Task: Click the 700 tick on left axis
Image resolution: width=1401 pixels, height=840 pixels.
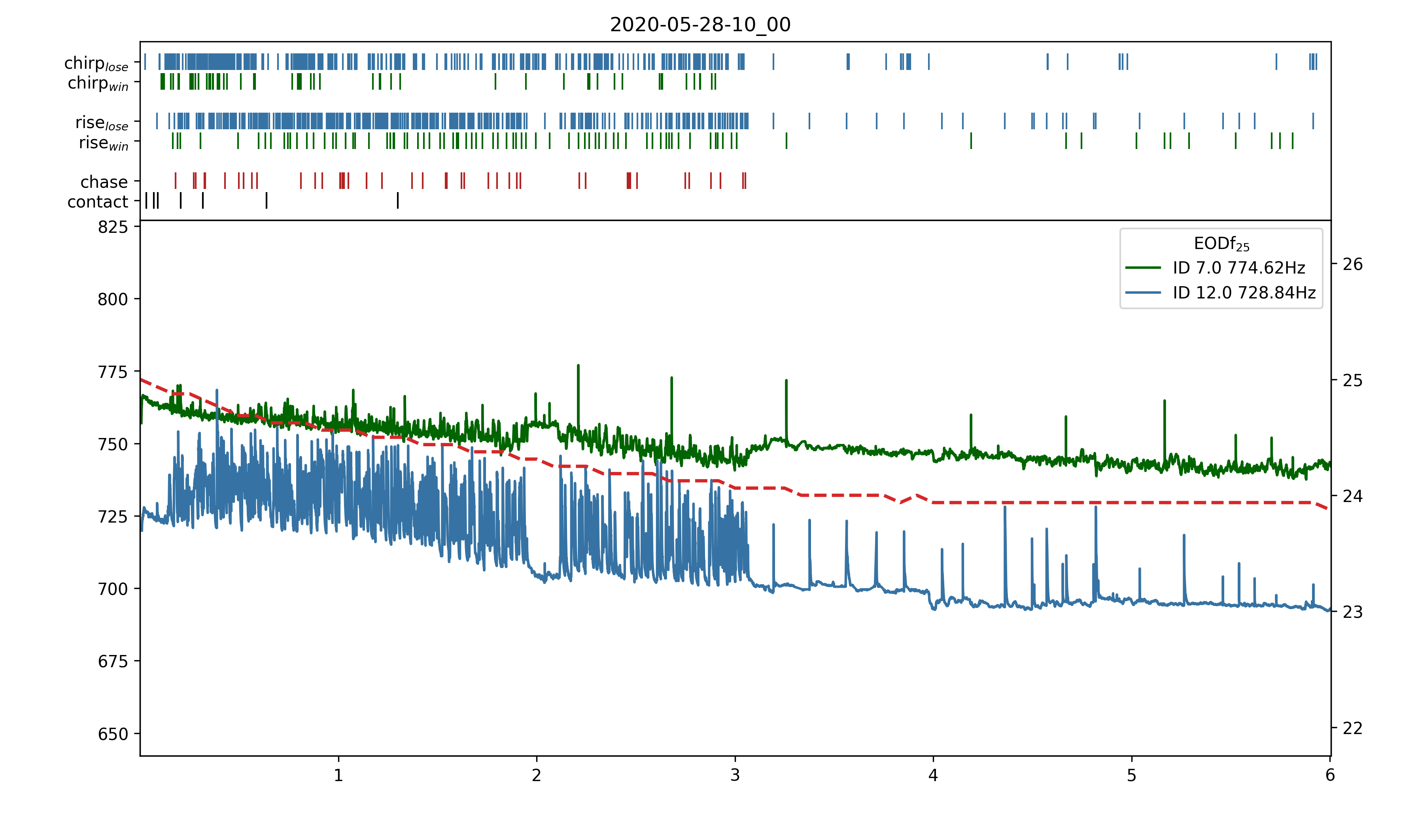Action: (113, 589)
